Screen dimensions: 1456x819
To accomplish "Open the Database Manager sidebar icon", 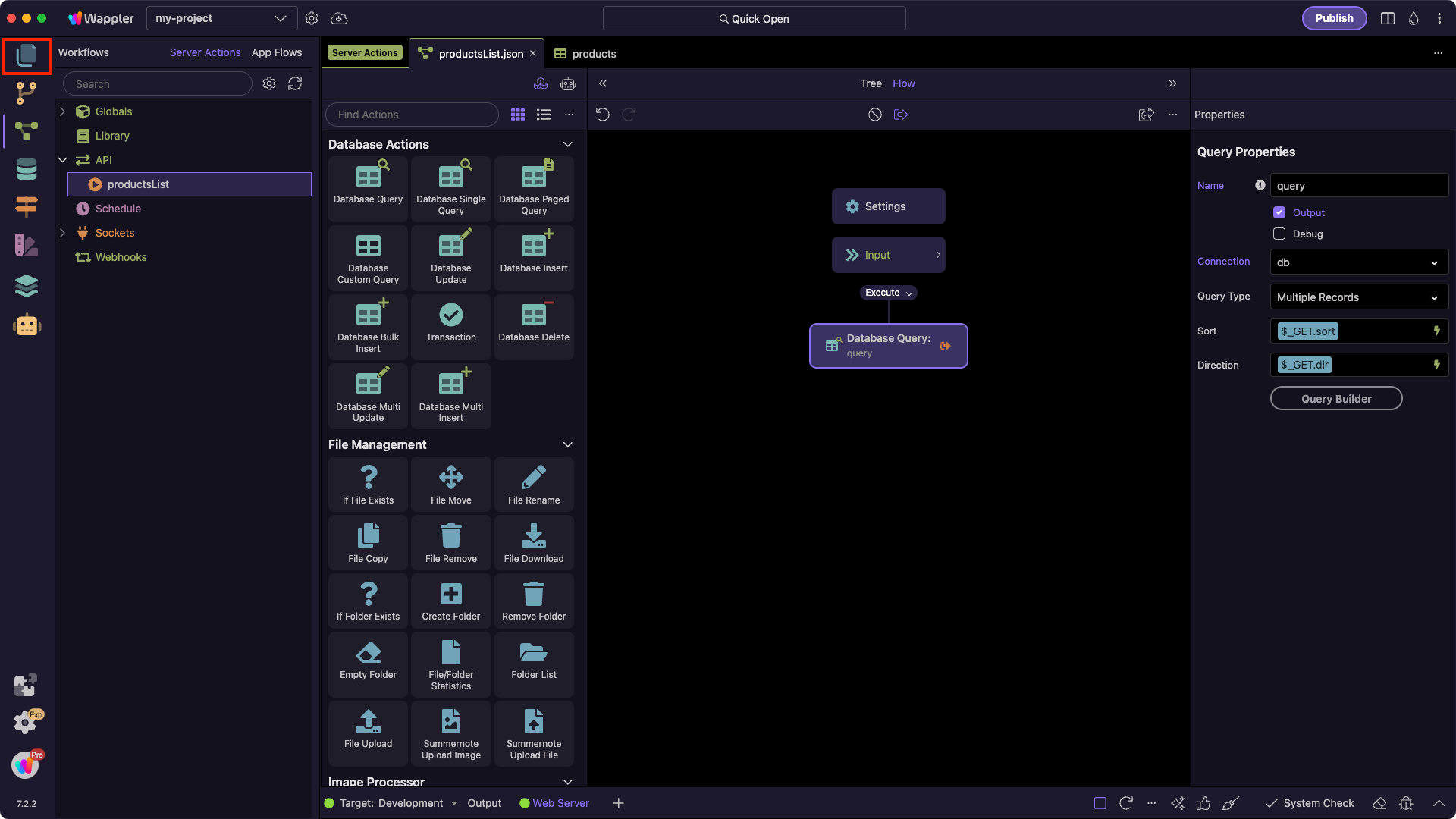I will coord(27,168).
